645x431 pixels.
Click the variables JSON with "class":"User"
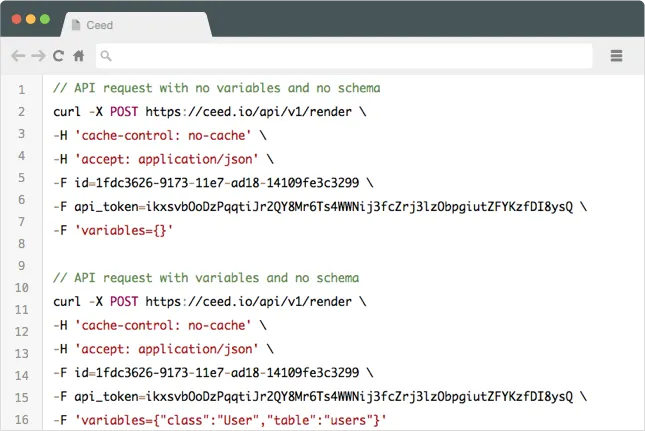[231, 420]
